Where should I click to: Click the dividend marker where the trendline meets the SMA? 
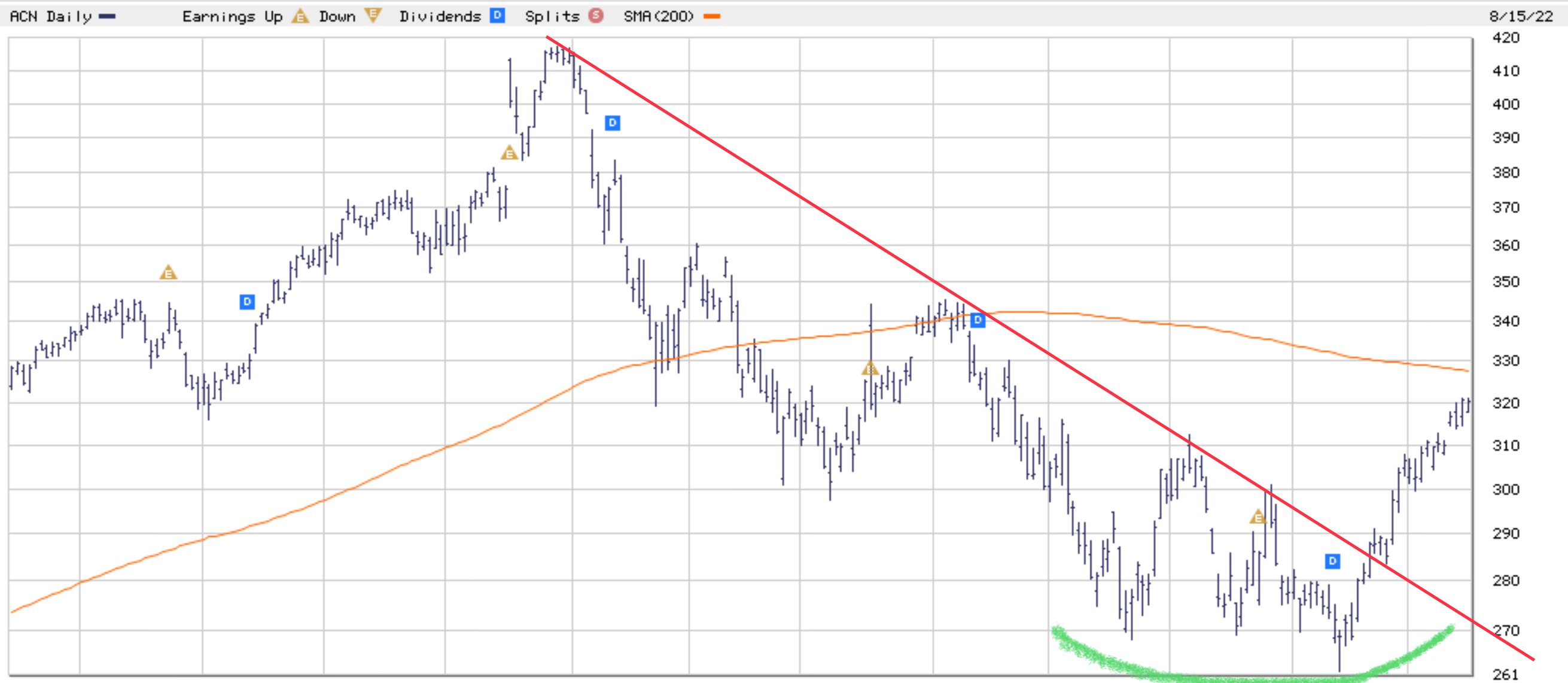tap(978, 320)
